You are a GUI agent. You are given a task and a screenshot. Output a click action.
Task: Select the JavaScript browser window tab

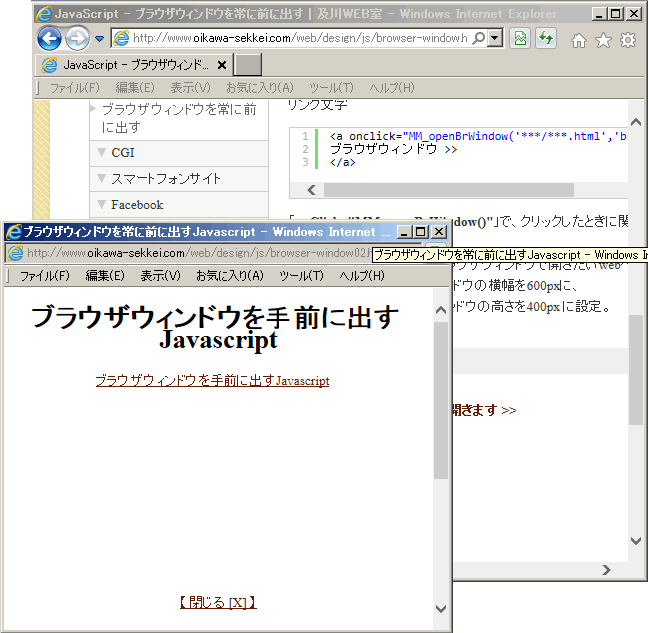click(x=133, y=65)
